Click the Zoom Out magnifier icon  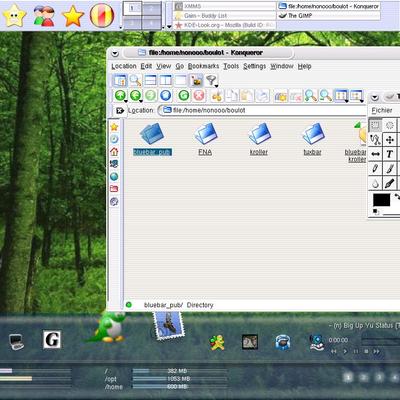click(325, 96)
